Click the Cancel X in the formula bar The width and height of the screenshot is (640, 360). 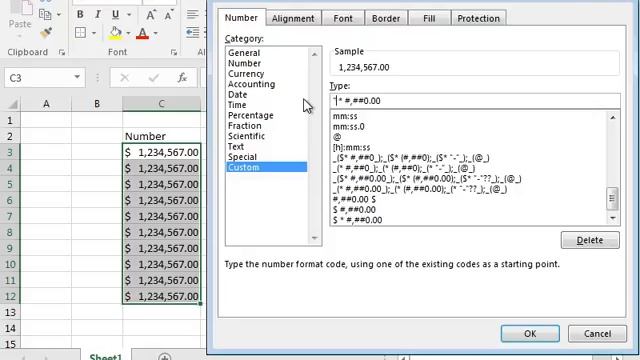125,78
